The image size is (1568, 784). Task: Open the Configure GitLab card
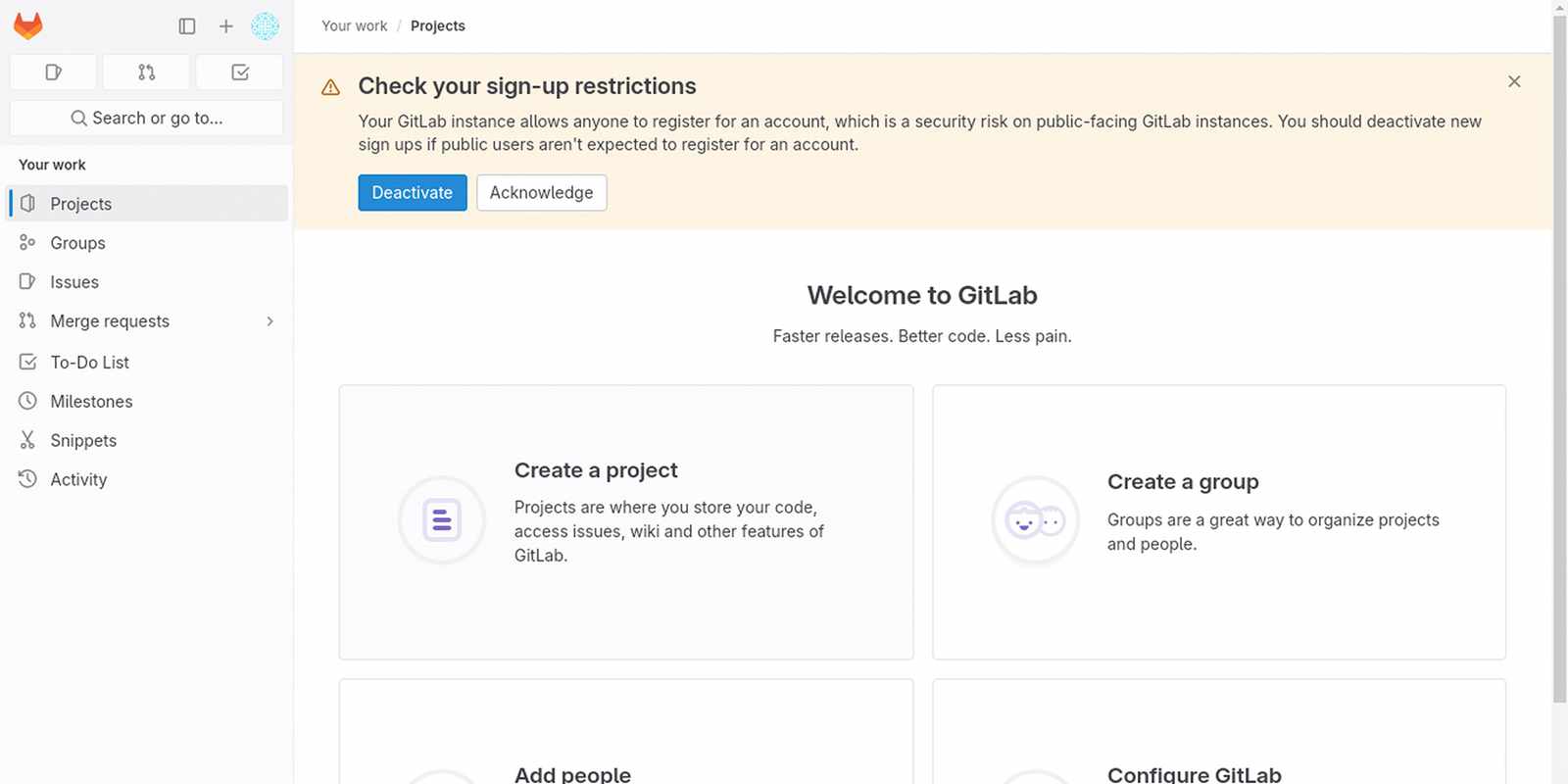click(1219, 731)
